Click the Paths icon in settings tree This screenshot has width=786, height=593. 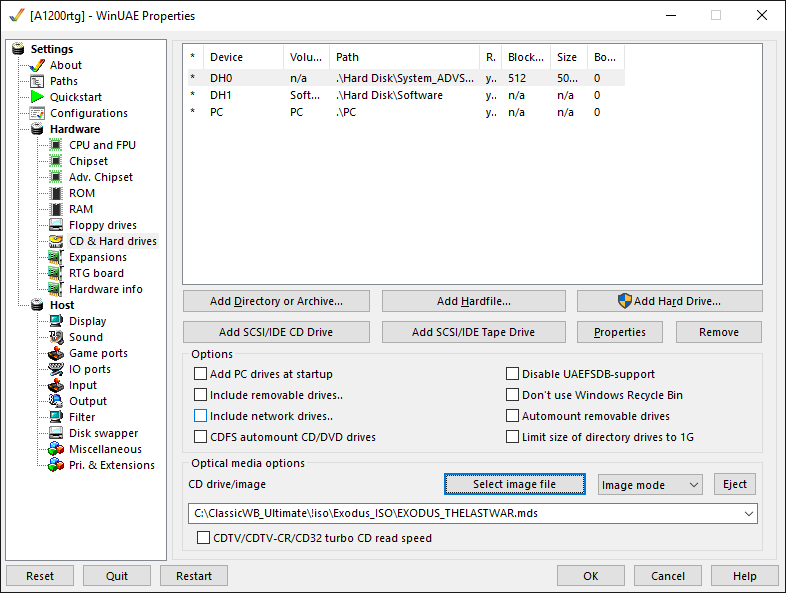[x=37, y=81]
